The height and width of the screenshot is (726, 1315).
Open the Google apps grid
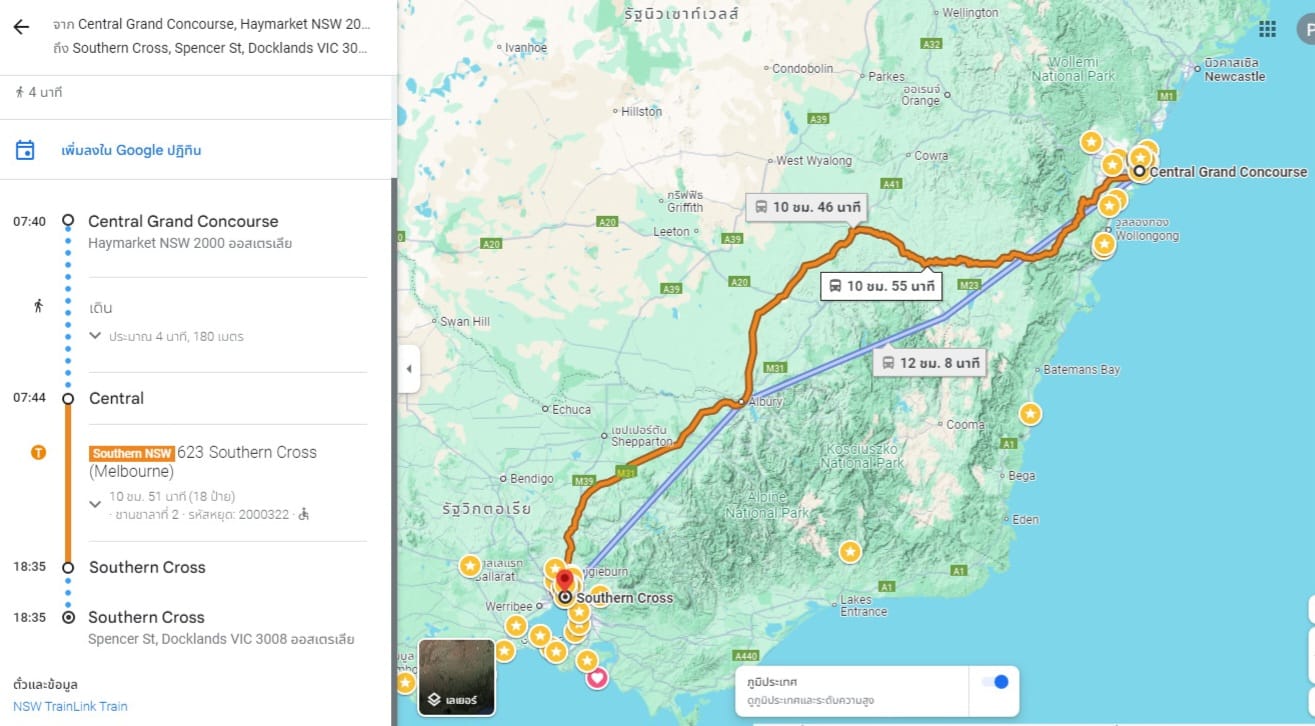pos(1267,29)
